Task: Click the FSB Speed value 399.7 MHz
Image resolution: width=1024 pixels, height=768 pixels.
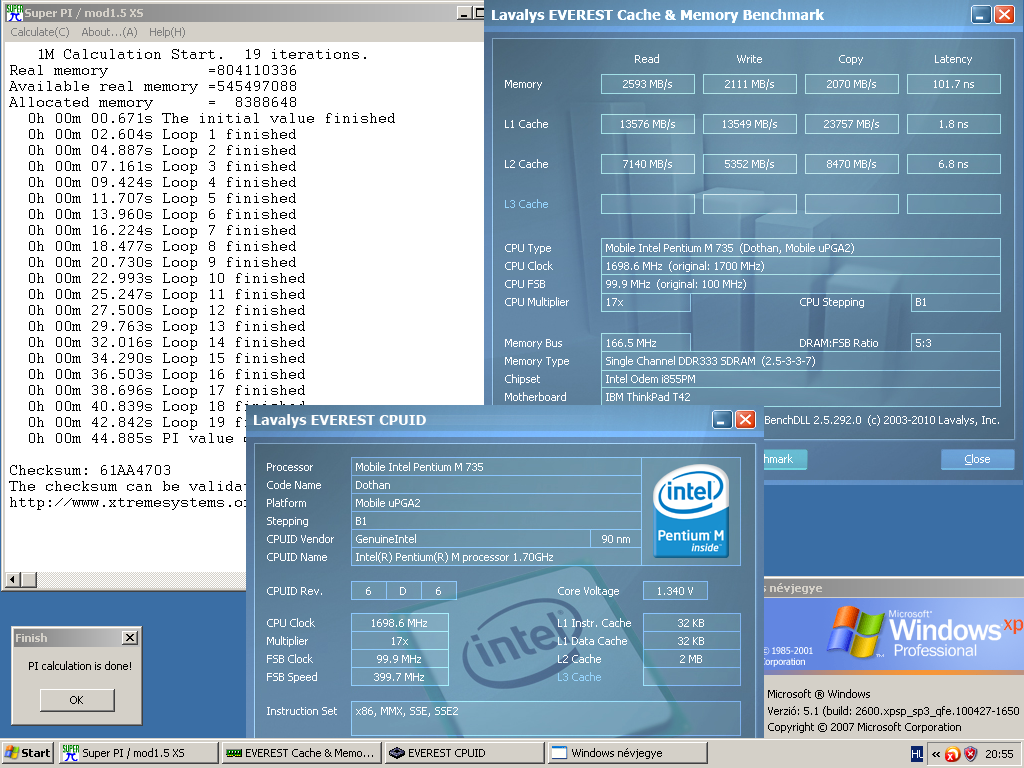Action: coord(400,677)
